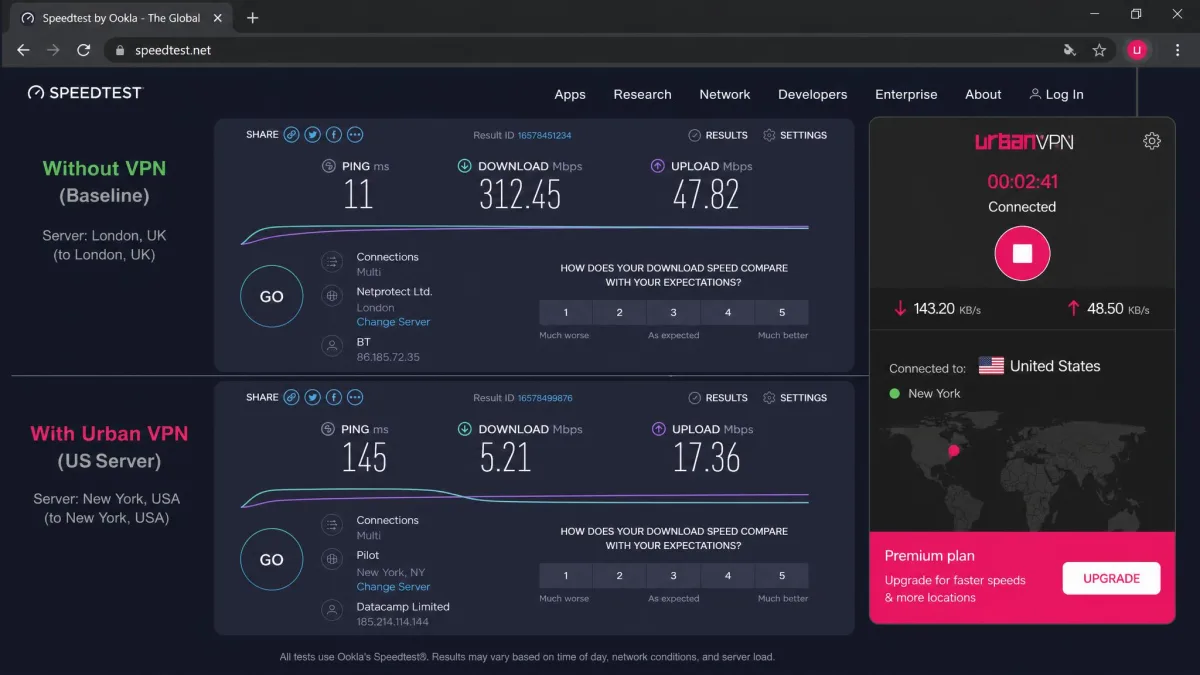
Task: Share baseline result on Twitter
Action: click(x=312, y=135)
